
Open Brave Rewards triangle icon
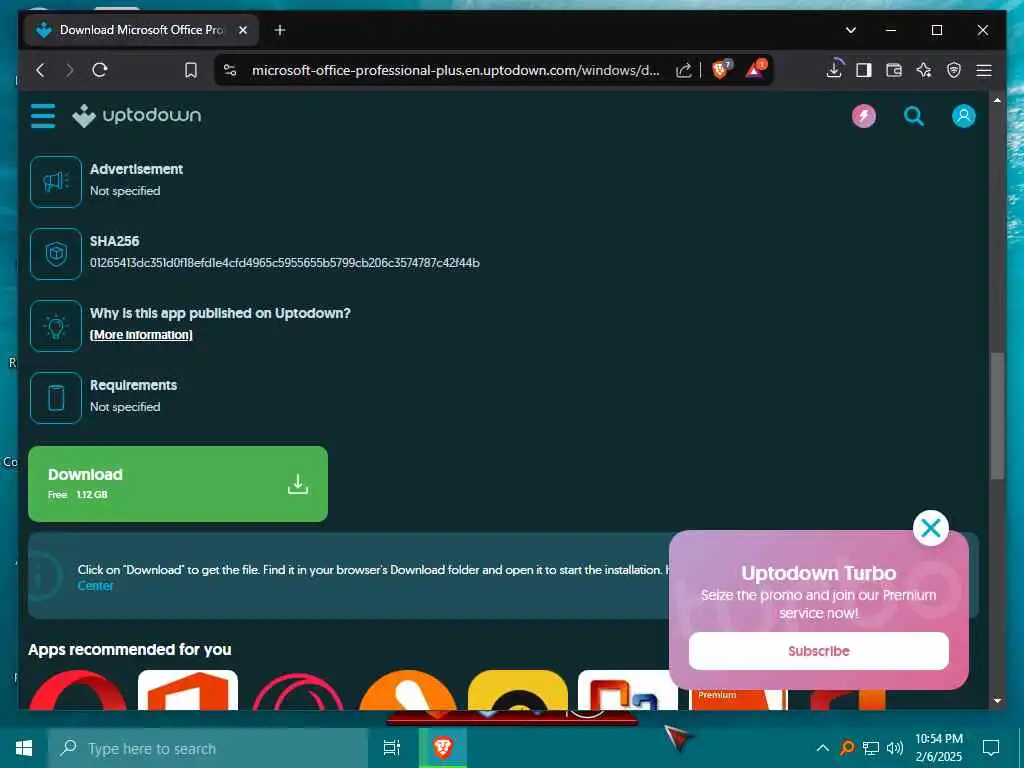pos(756,69)
